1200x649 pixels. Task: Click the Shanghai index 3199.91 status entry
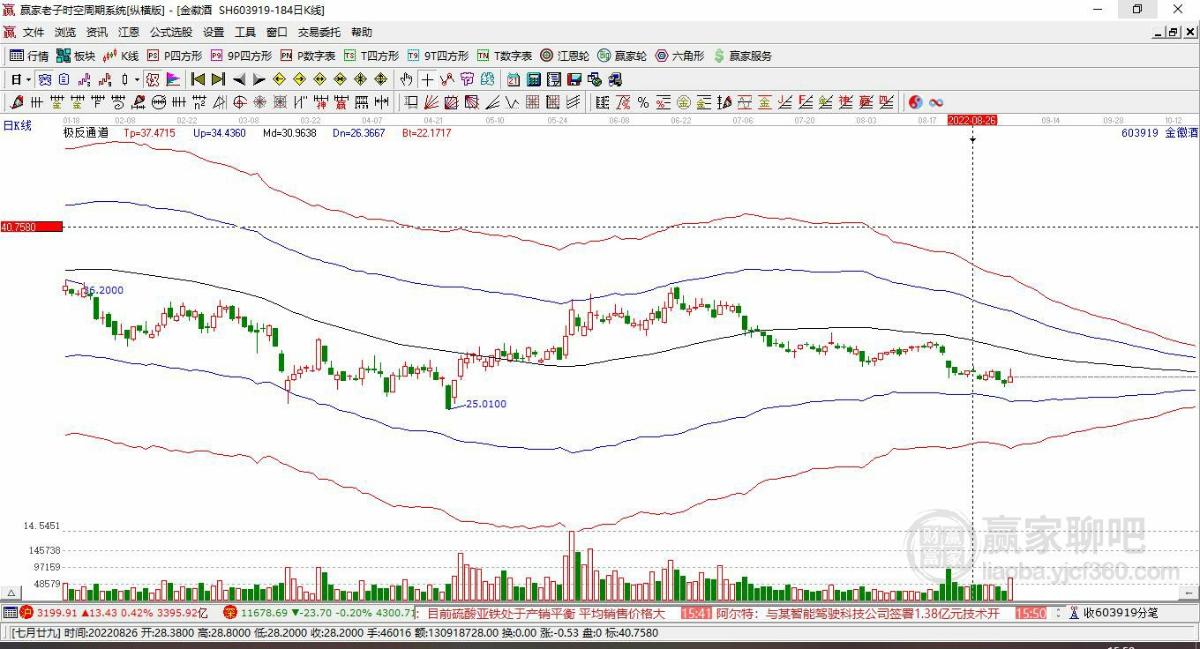click(x=122, y=613)
